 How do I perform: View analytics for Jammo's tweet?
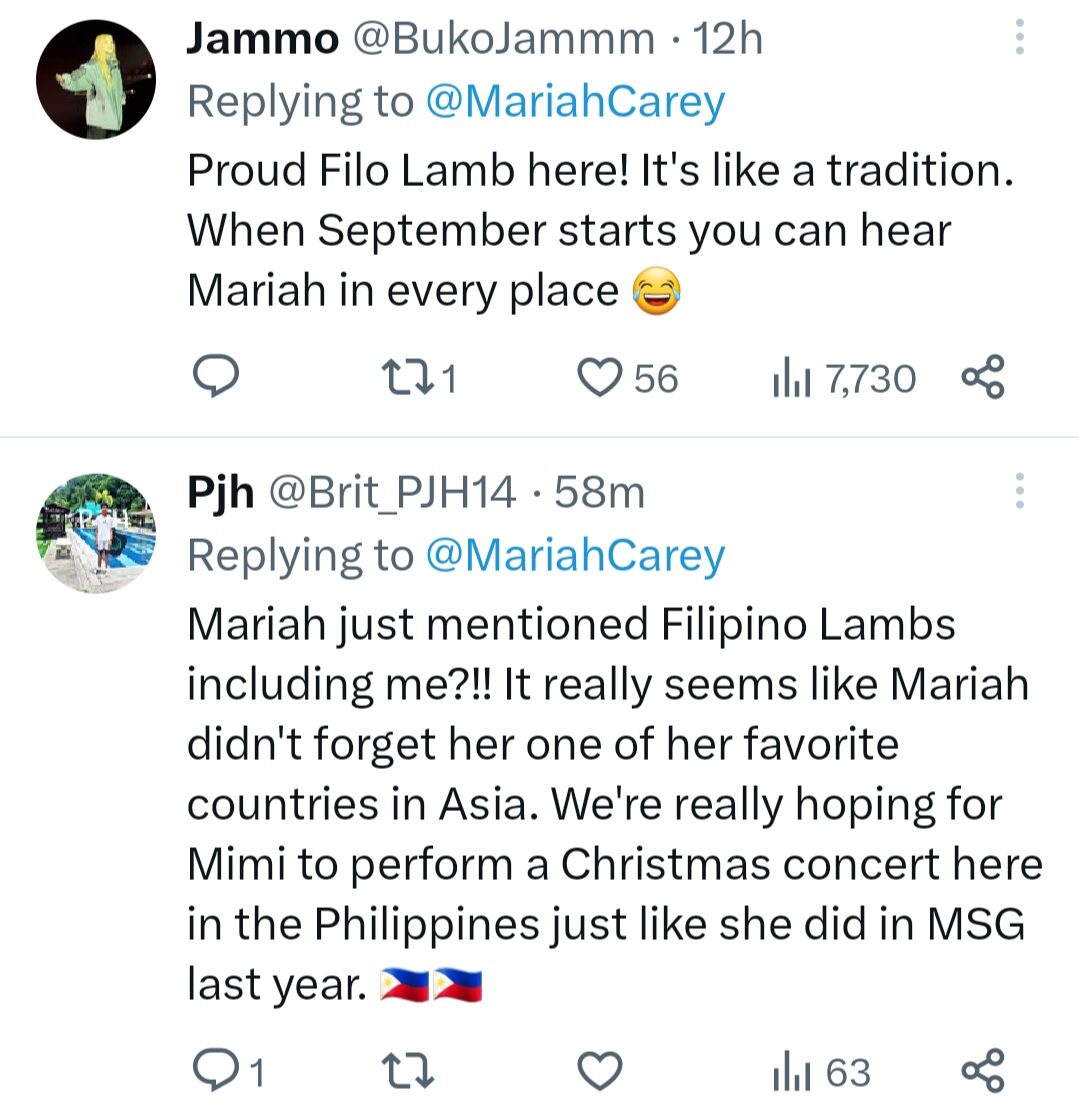(801, 377)
